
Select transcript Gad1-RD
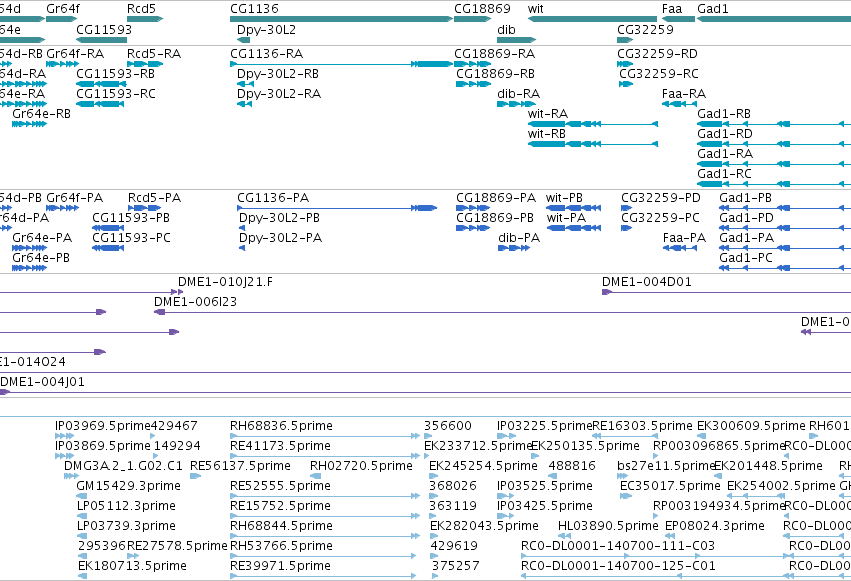click(x=774, y=144)
